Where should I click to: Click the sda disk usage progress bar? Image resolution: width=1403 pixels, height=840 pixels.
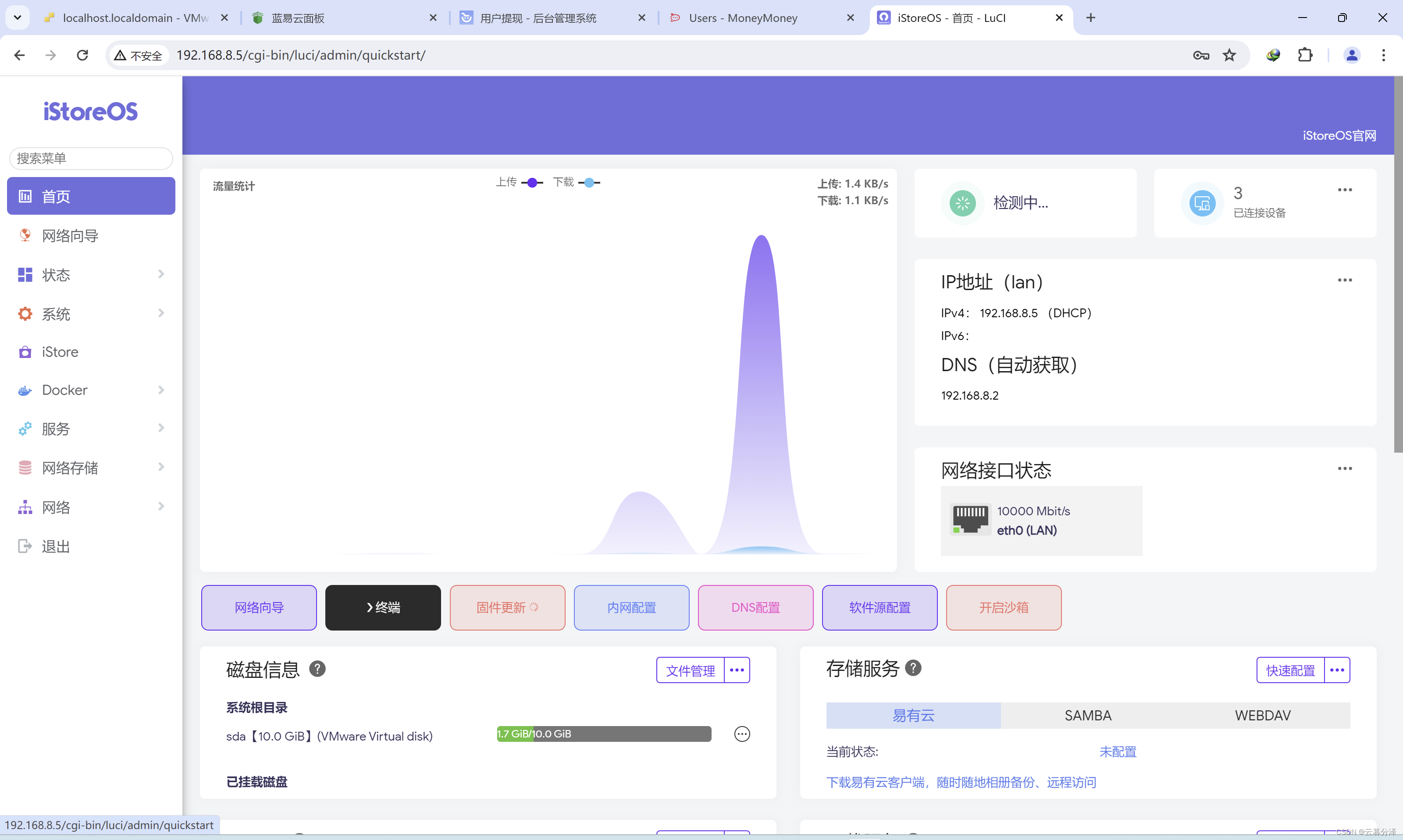click(x=604, y=734)
